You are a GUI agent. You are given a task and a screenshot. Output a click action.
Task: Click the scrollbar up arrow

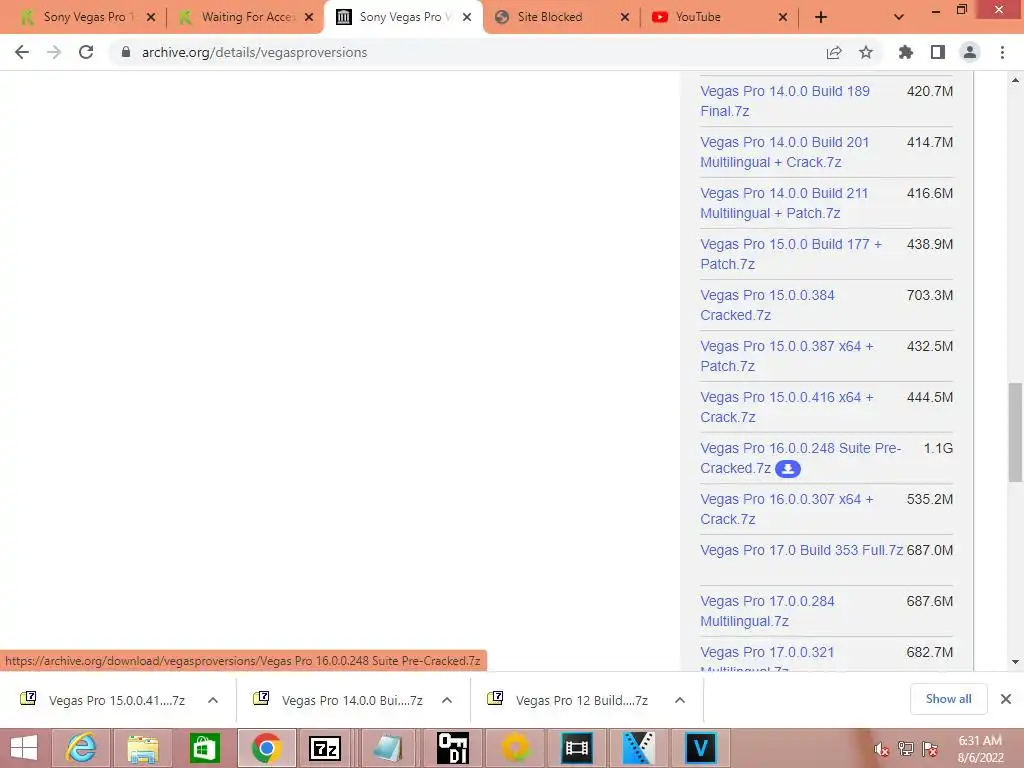[1015, 80]
